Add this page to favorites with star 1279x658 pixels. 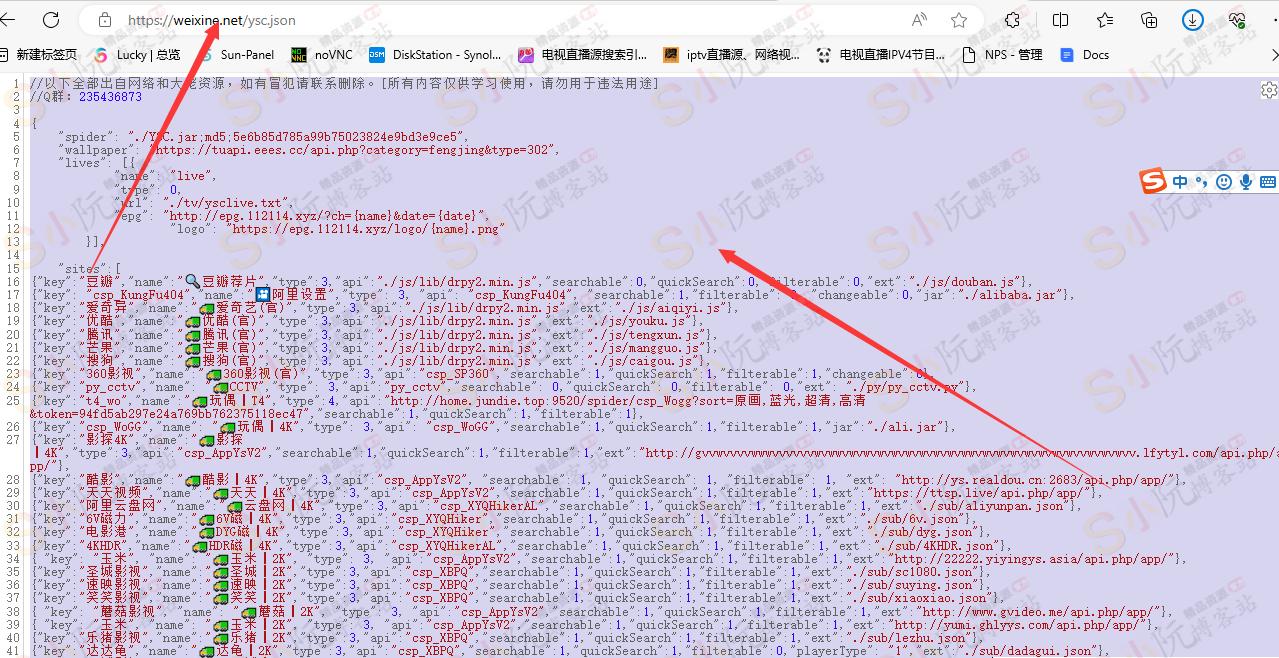[959, 20]
